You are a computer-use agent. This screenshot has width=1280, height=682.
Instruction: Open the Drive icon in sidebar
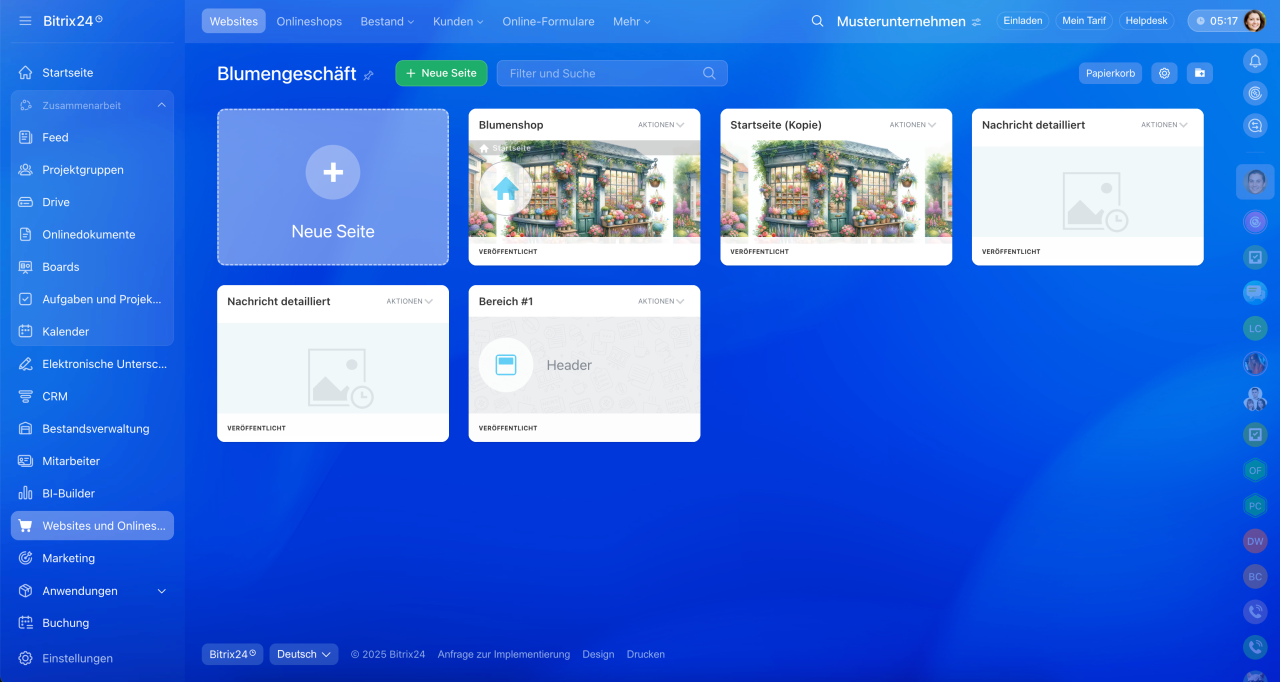pyautogui.click(x=26, y=202)
